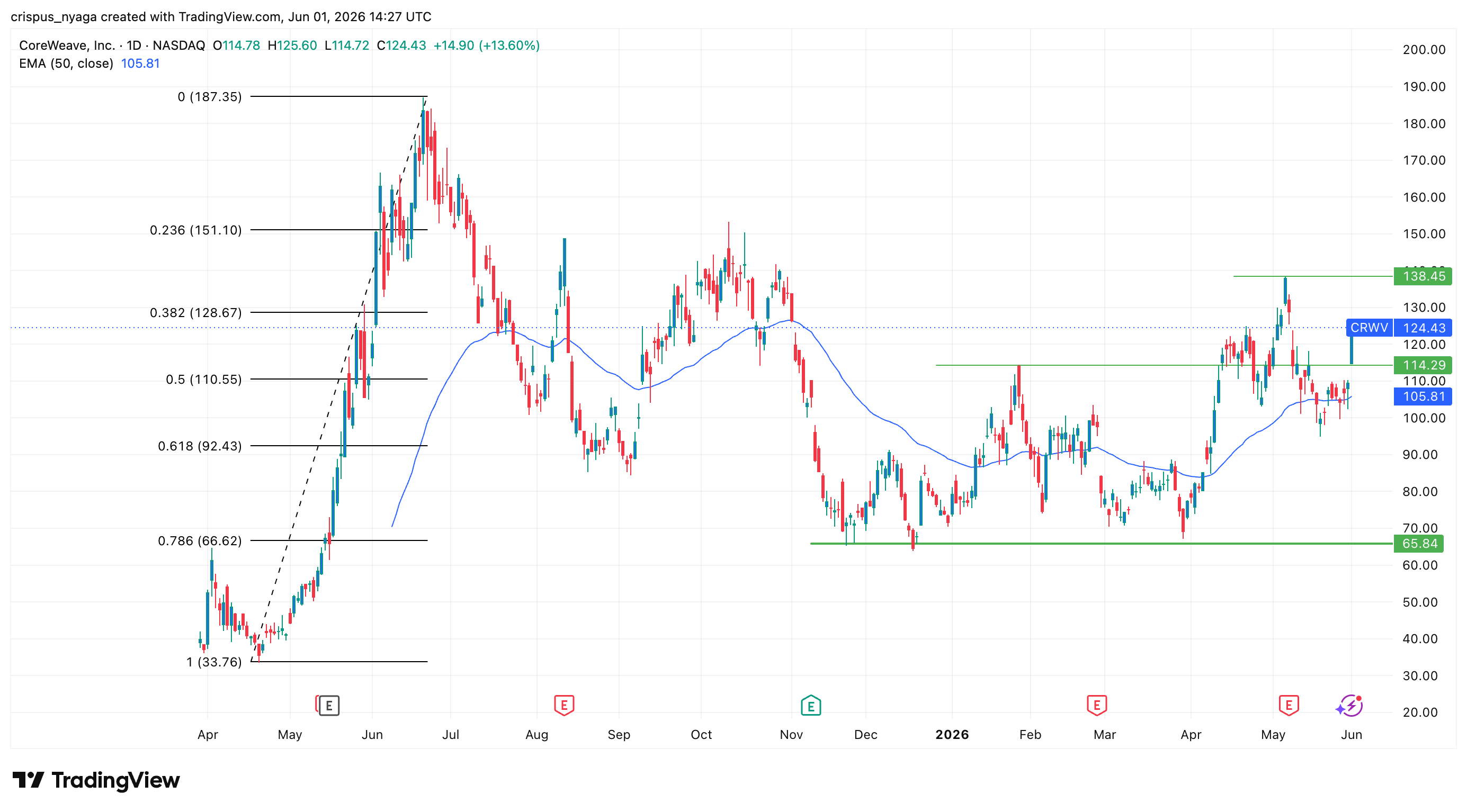Click the 20.00 price axis tick
Screen dimensions: 1467x812
click(1420, 712)
